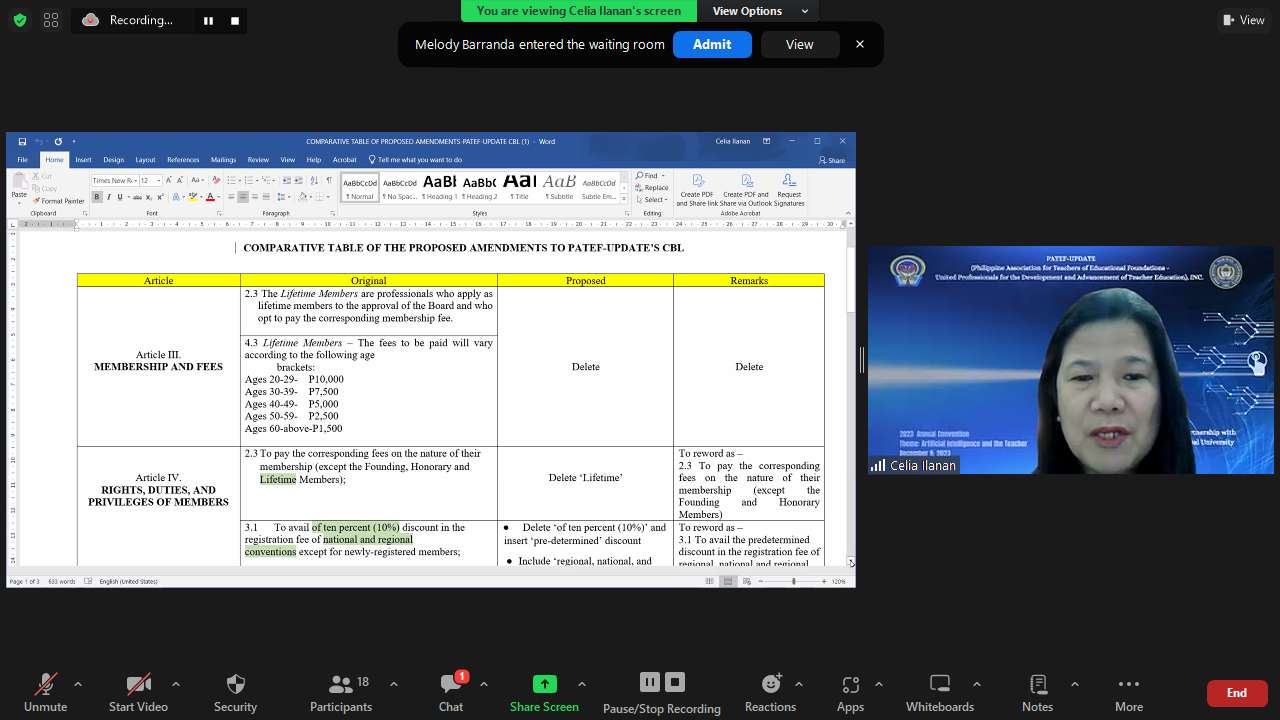The height and width of the screenshot is (720, 1280).
Task: Pause the recording in top bar
Action: point(208,20)
